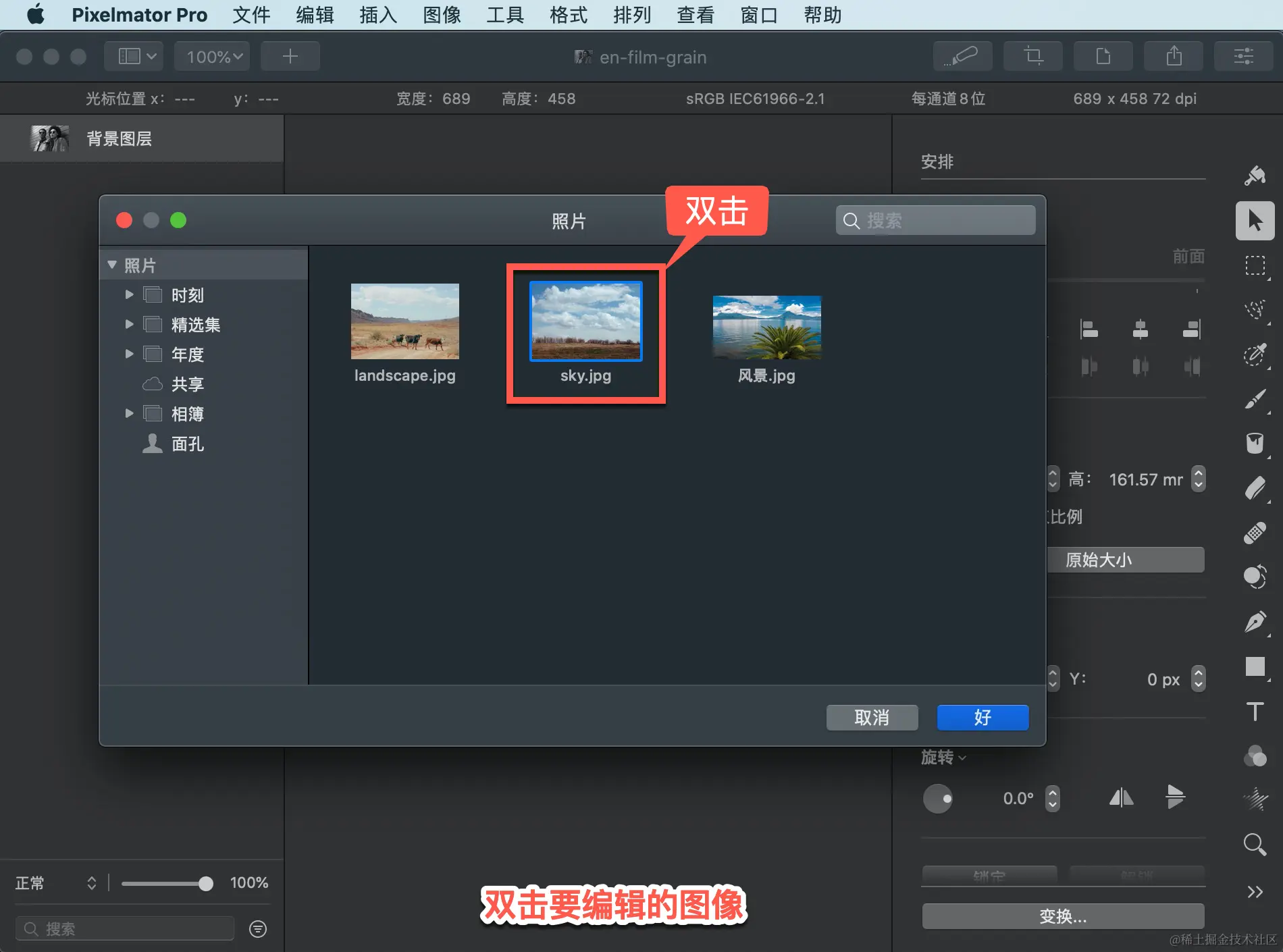Click the plus Add button in toolbar
1283x952 pixels.
pyautogui.click(x=290, y=56)
